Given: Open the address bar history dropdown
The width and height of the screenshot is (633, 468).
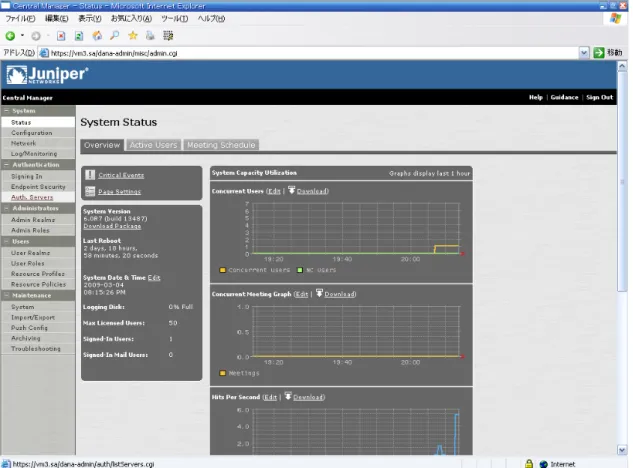Looking at the screenshot, I should pos(584,52).
